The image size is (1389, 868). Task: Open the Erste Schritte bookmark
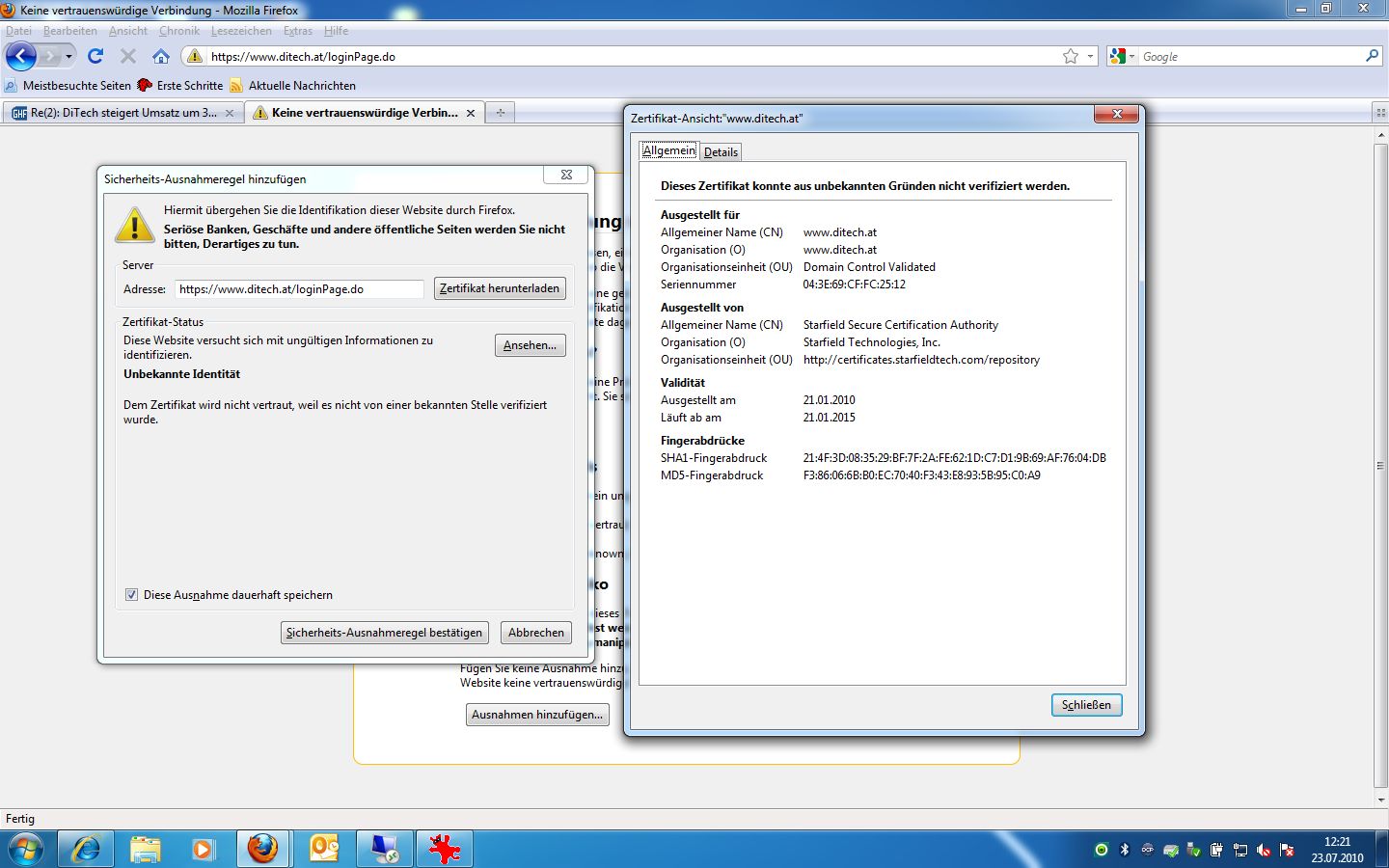pyautogui.click(x=180, y=86)
